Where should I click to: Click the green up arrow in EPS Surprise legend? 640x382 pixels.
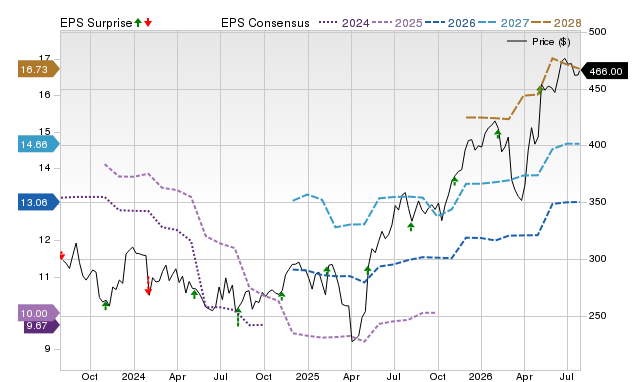[x=138, y=22]
